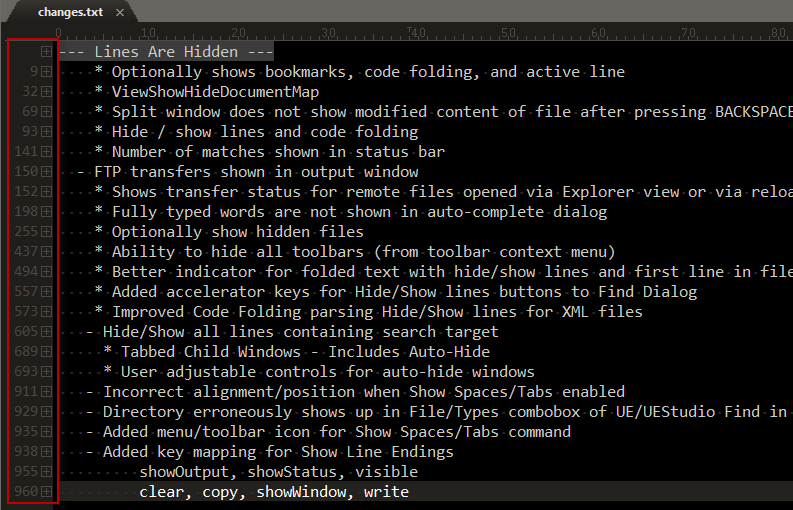Toggle fold at line 911
This screenshot has height=510, width=793.
[x=47, y=392]
